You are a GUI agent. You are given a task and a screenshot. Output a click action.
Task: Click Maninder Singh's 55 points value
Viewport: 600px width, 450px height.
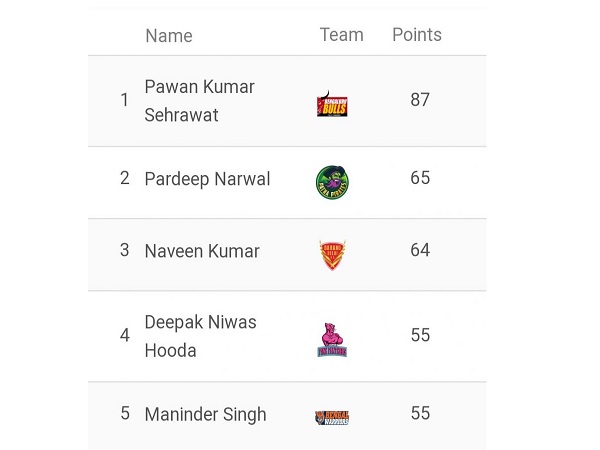pyautogui.click(x=420, y=413)
